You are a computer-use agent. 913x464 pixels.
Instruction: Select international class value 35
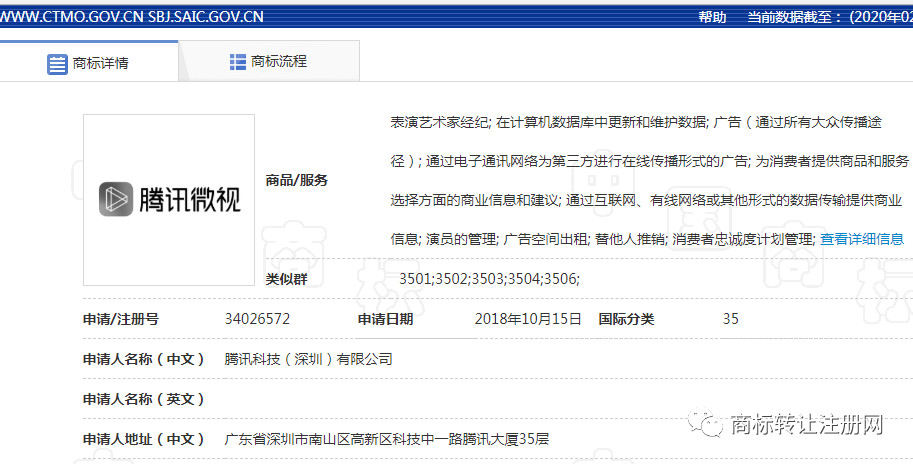731,319
